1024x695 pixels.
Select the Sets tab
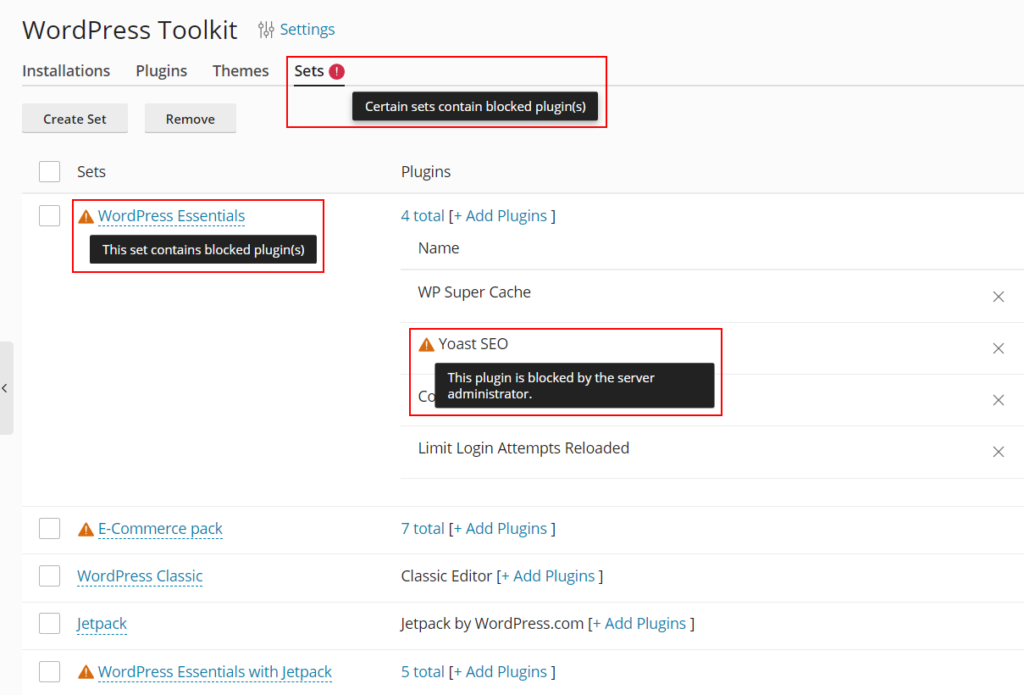309,71
